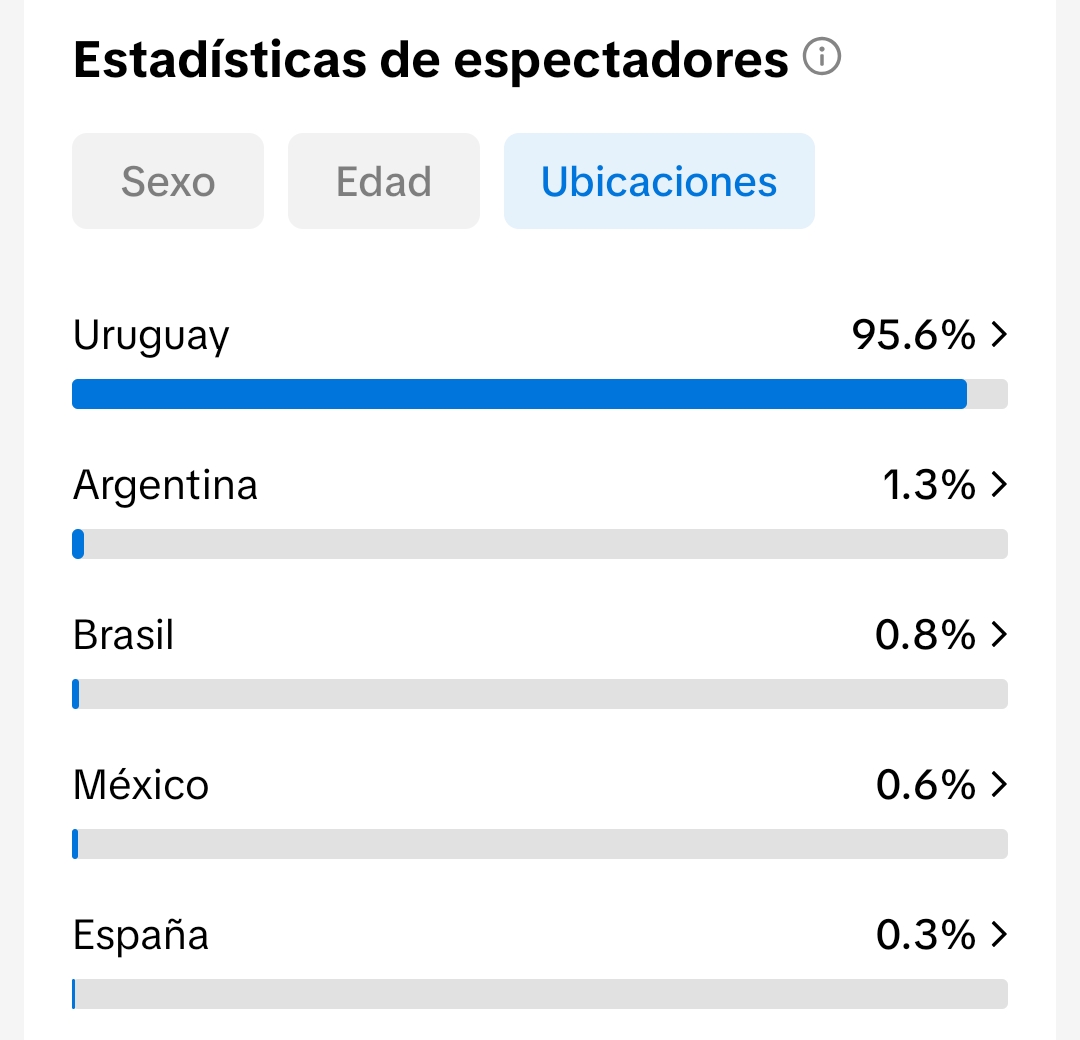Open the México location entry
Screen dimensions: 1080x1040
tap(141, 785)
